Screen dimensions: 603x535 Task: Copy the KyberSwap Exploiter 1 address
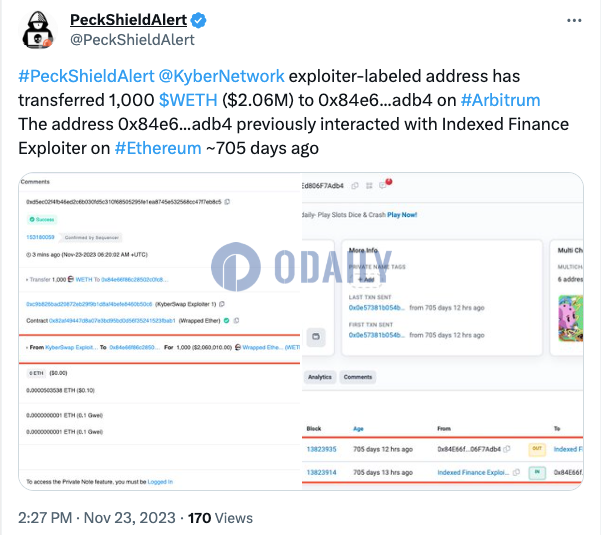222,304
